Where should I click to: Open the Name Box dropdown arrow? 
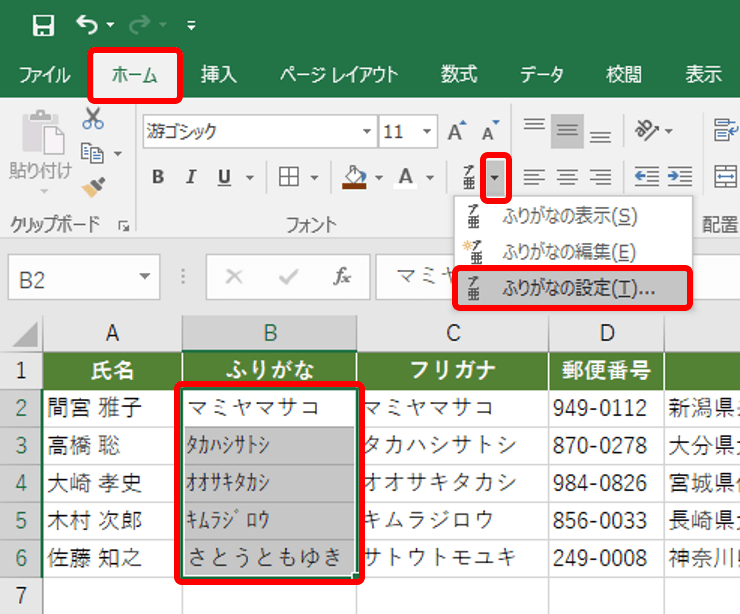pyautogui.click(x=145, y=277)
